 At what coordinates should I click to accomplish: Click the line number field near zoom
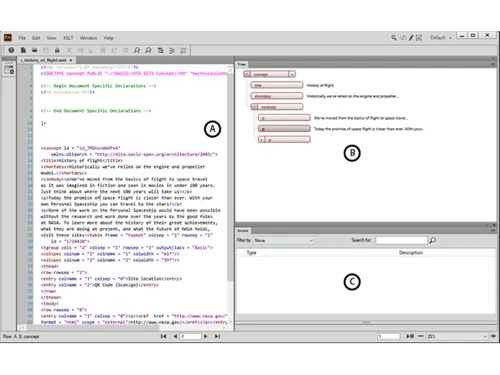[389, 336]
